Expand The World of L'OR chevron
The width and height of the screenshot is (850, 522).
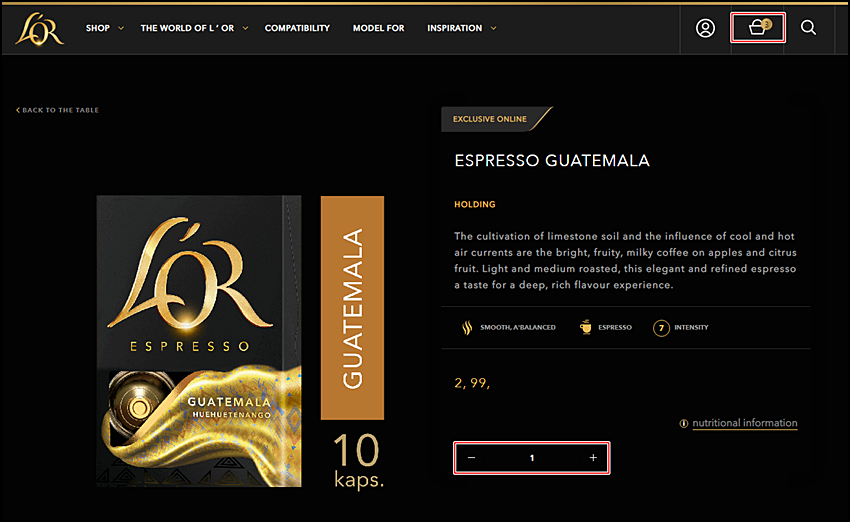[246, 28]
